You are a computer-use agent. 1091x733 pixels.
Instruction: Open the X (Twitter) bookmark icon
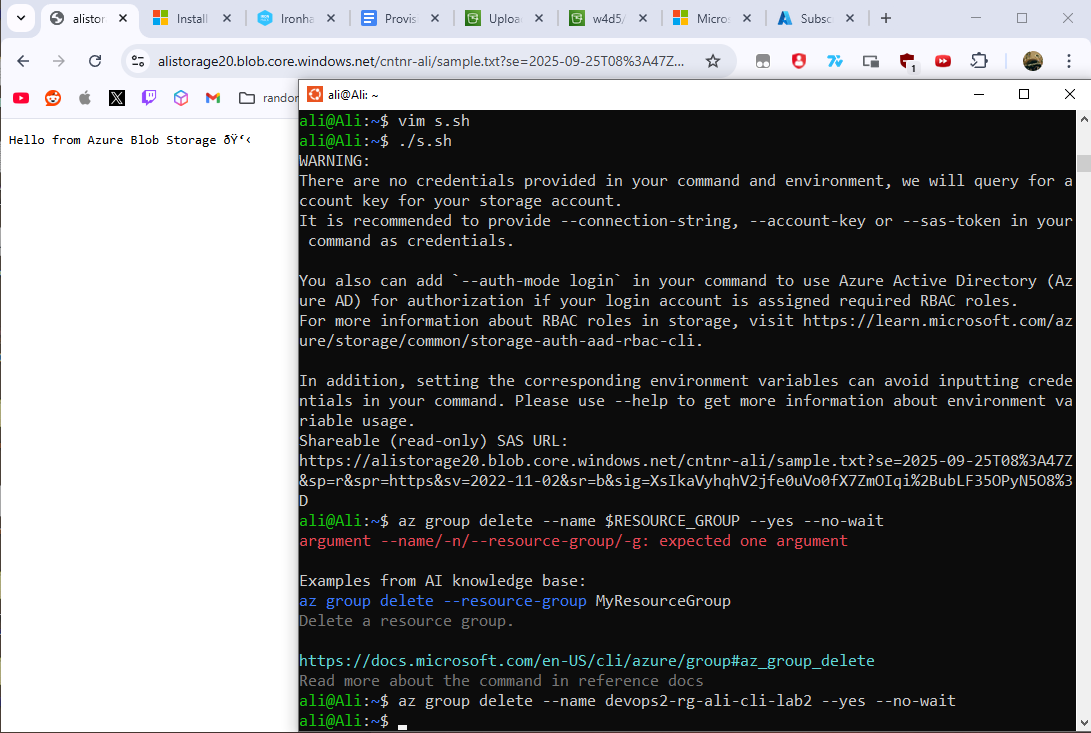[116, 97]
